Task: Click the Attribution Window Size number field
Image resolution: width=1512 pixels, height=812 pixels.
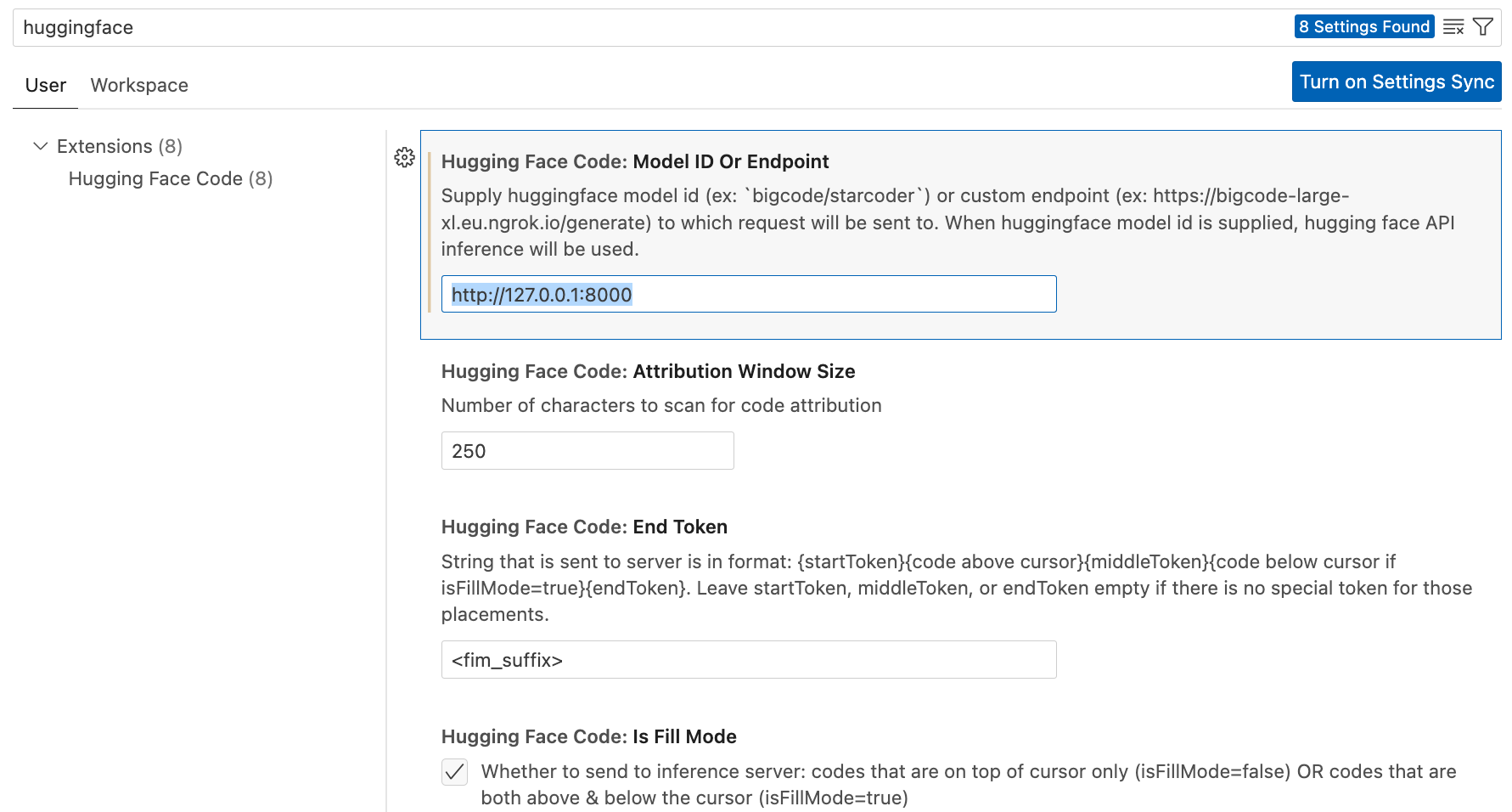Action: [x=587, y=451]
